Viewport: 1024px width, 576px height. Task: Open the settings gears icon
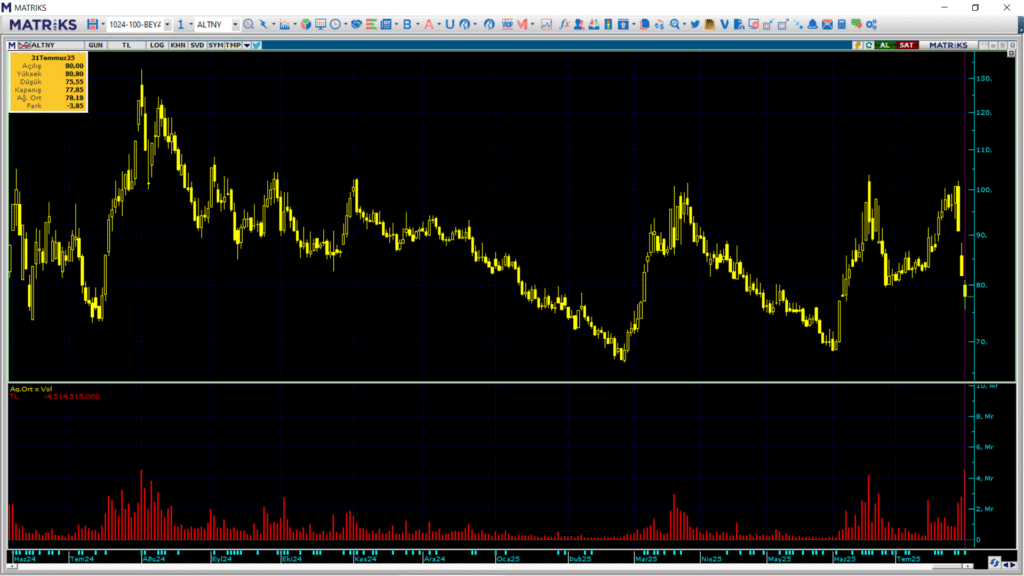point(871,24)
